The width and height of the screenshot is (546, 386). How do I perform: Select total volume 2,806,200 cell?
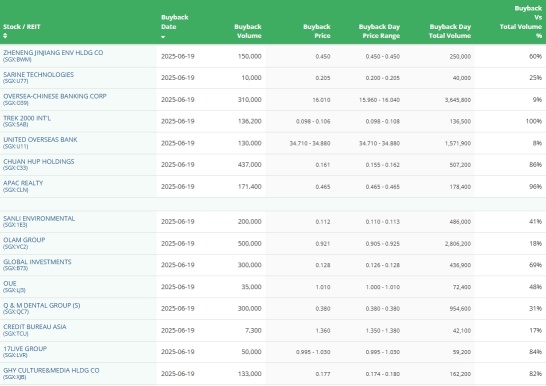458,244
